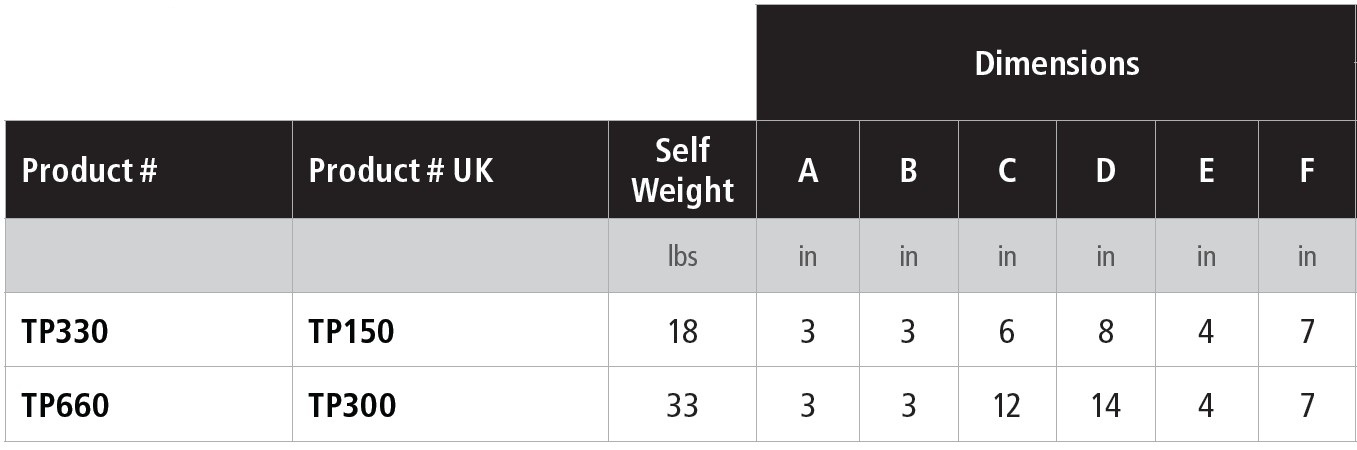Click dimension column header A
This screenshot has width=1357, height=450.
tap(808, 172)
